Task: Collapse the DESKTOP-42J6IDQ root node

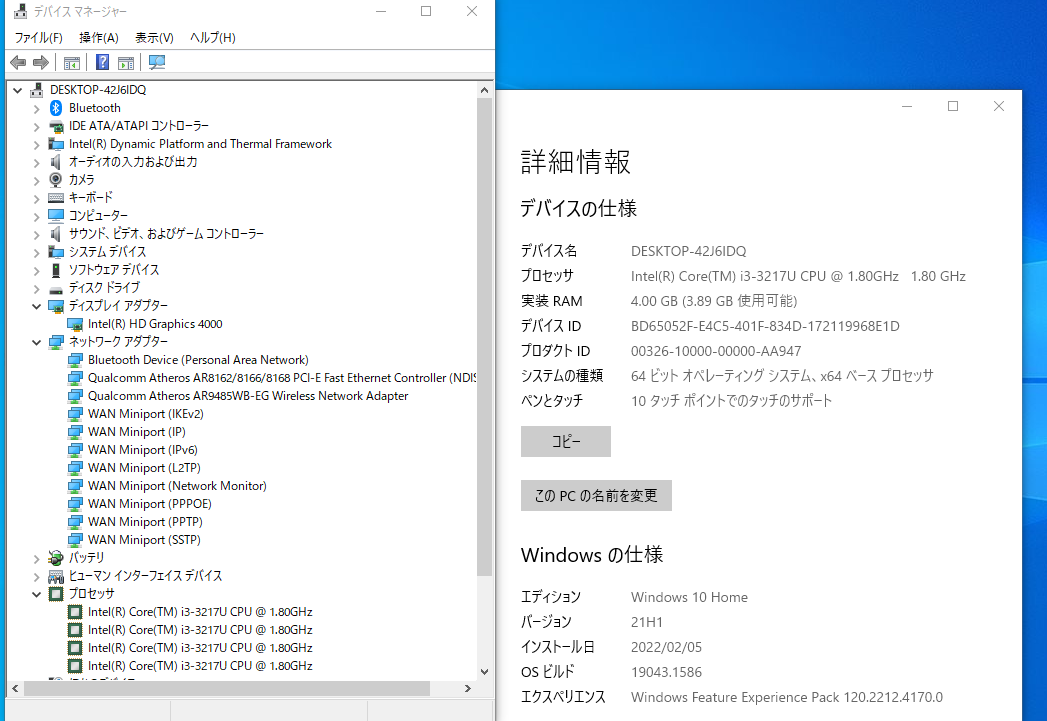Action: pos(17,90)
